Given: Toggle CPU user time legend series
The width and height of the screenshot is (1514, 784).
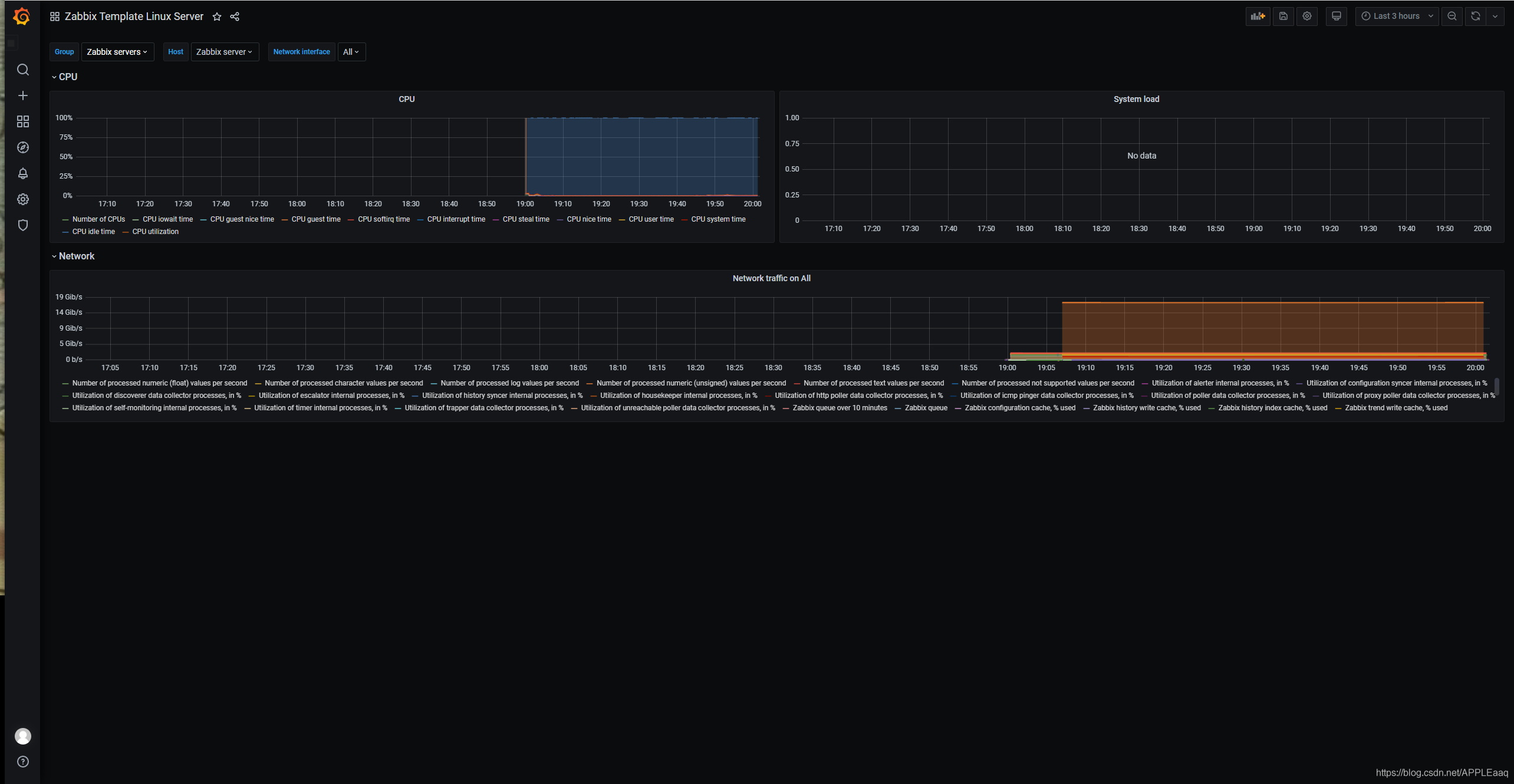Looking at the screenshot, I should click(x=651, y=219).
